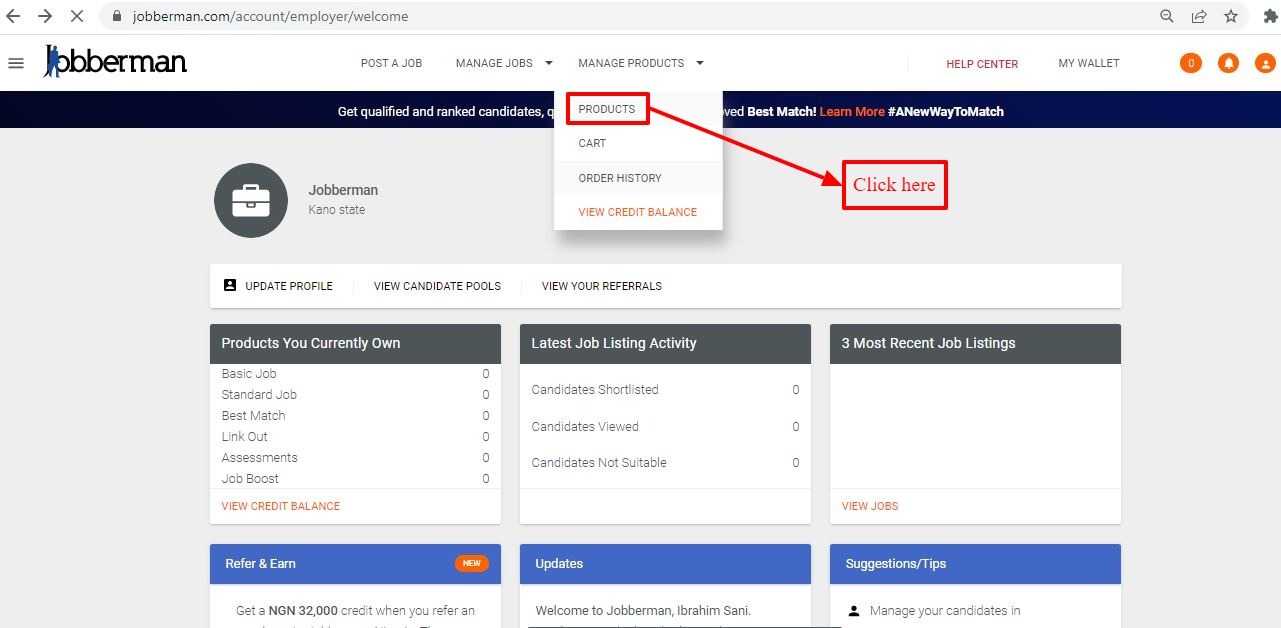Open My Wallet
This screenshot has height=628, width=1281.
(1089, 63)
